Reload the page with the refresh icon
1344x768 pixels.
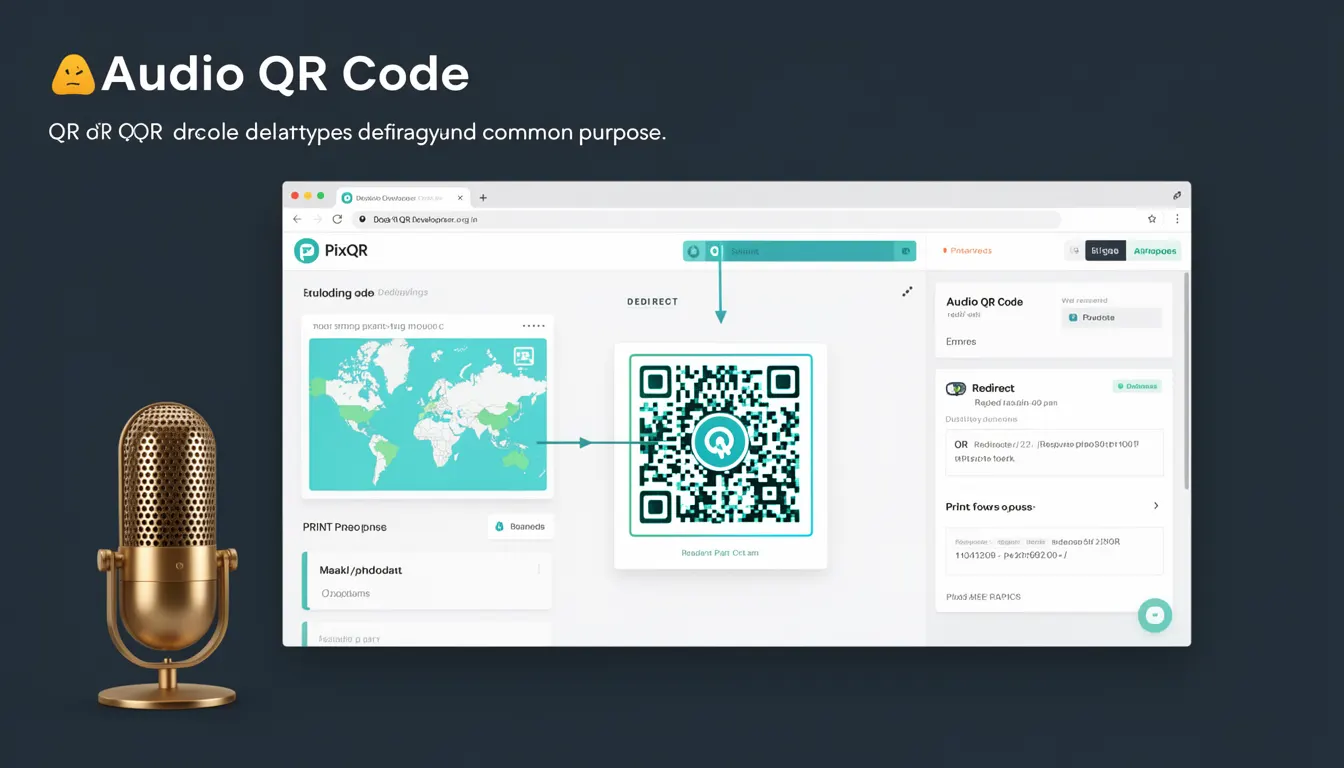point(337,219)
